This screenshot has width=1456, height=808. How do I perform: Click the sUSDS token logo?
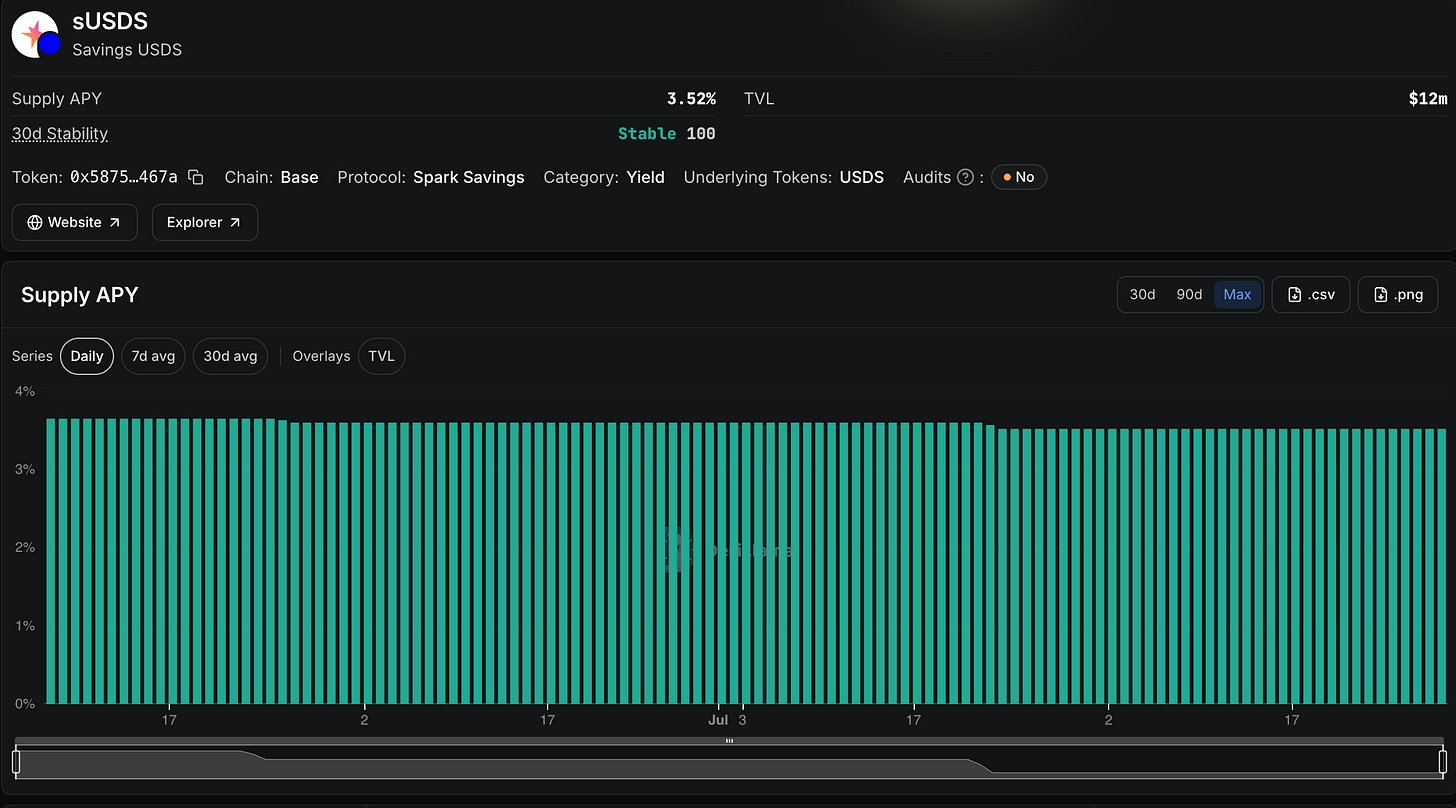36,35
